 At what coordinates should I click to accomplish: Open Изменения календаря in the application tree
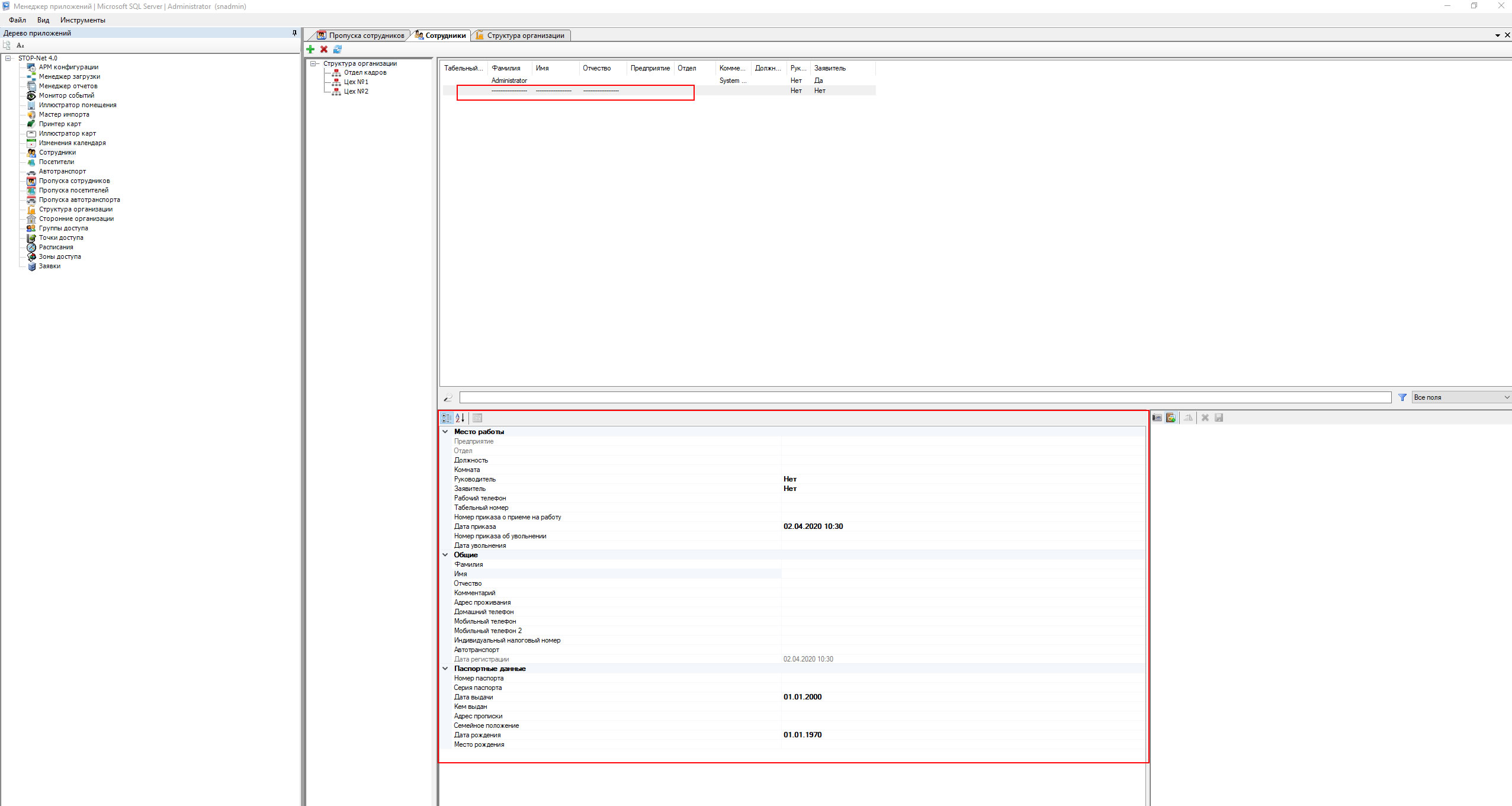pyautogui.click(x=72, y=143)
